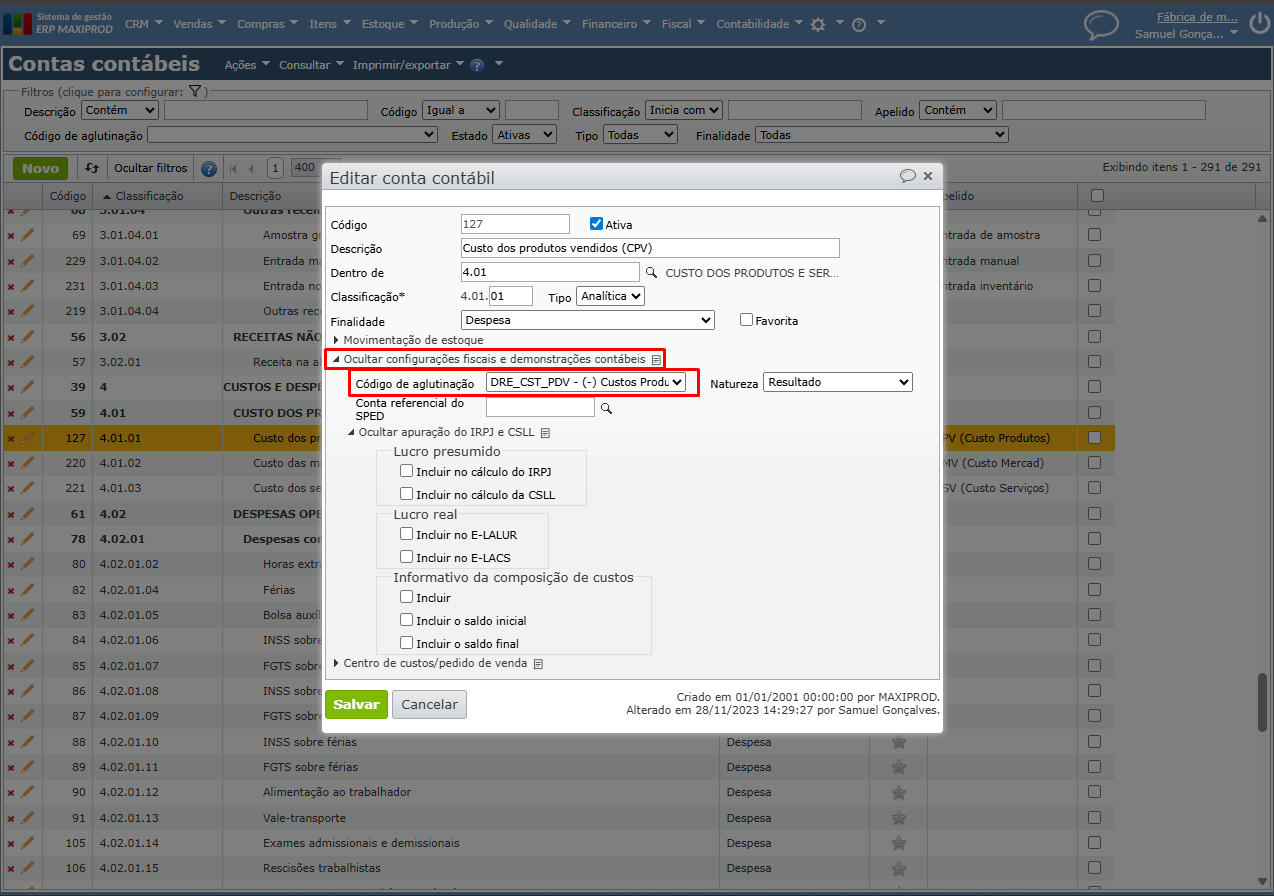Click the filter funnel icon
This screenshot has width=1274, height=896.
196,91
